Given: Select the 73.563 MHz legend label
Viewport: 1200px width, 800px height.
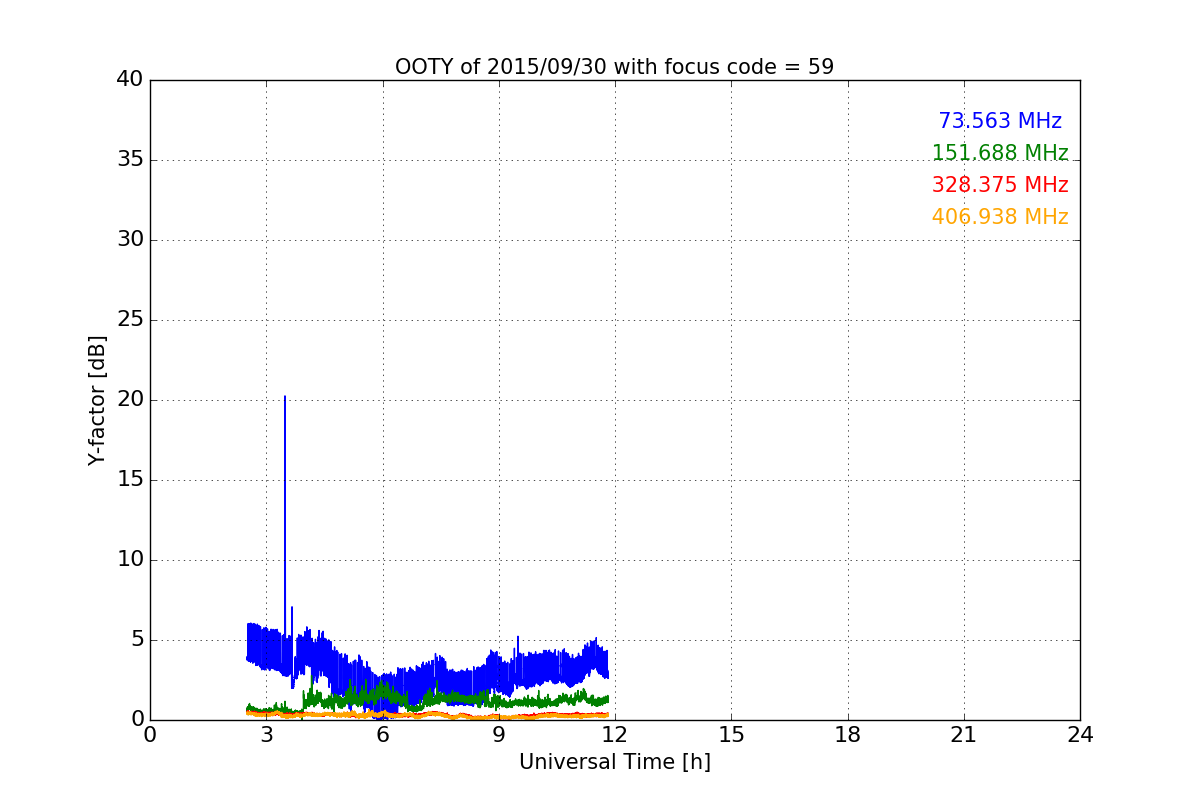Looking at the screenshot, I should (1000, 121).
